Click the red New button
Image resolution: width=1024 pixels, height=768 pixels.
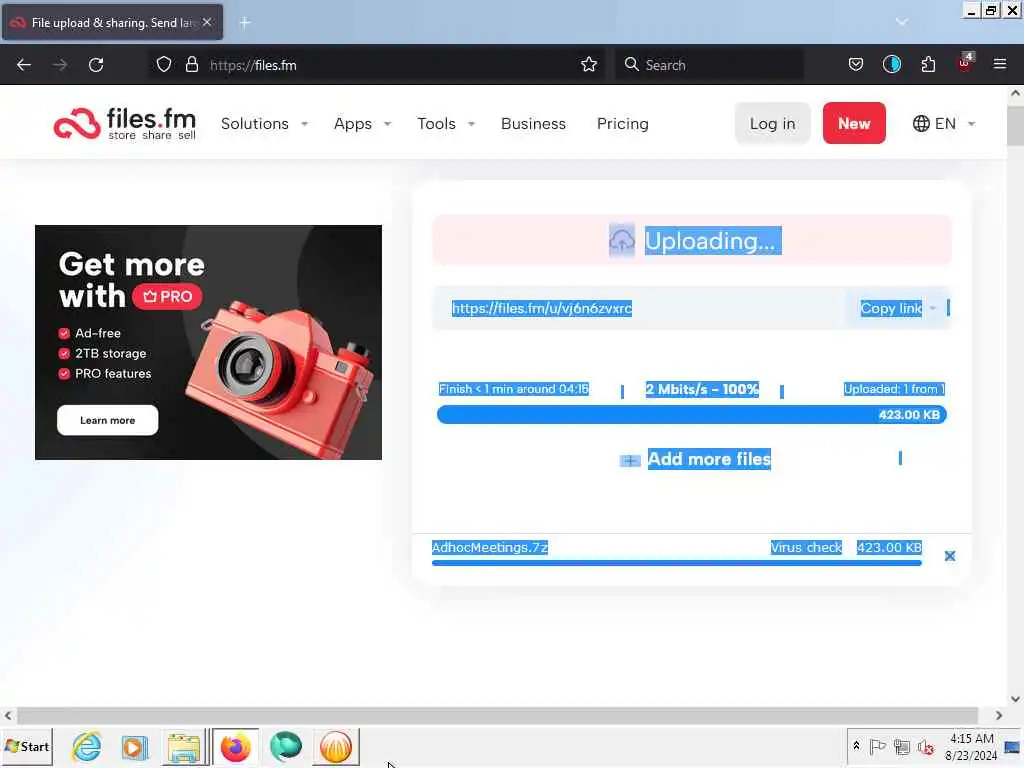tap(854, 123)
